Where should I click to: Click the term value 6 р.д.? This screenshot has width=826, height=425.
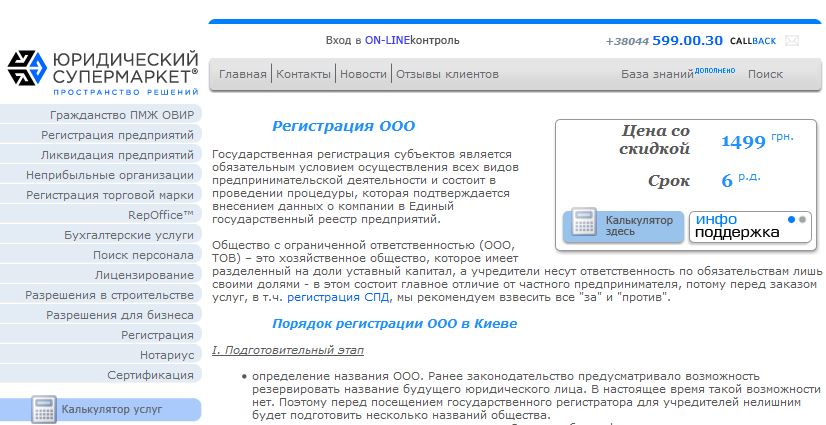pos(741,180)
